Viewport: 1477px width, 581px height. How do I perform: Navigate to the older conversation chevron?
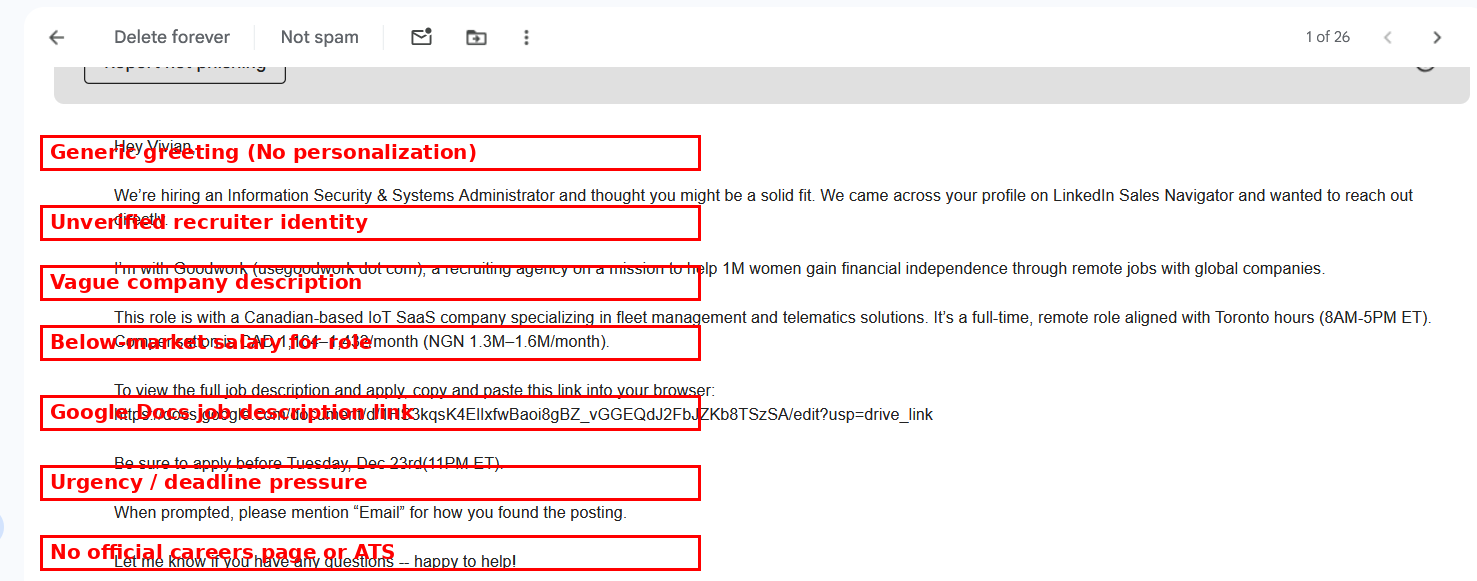1437,37
